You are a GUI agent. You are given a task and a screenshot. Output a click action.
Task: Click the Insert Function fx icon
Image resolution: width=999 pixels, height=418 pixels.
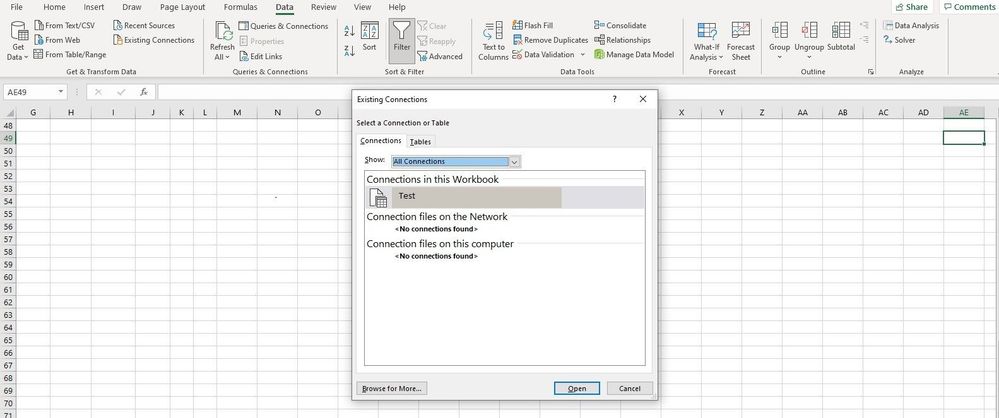pyautogui.click(x=144, y=92)
